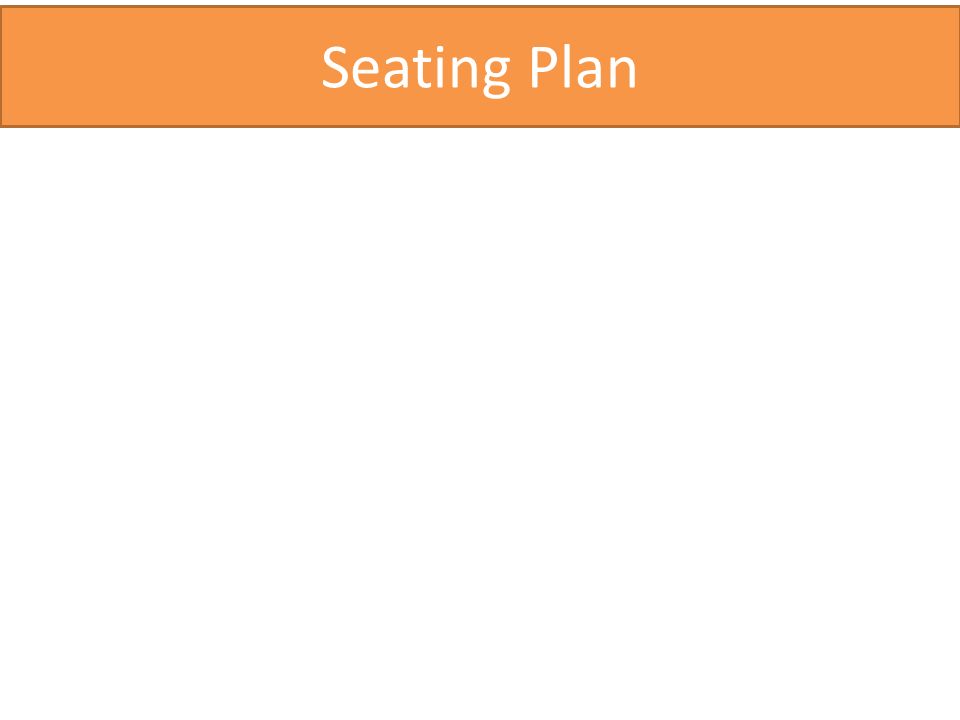Screen dimensions: 960x720
Task: Click the Seating Plan title text
Action: coord(479,69)
